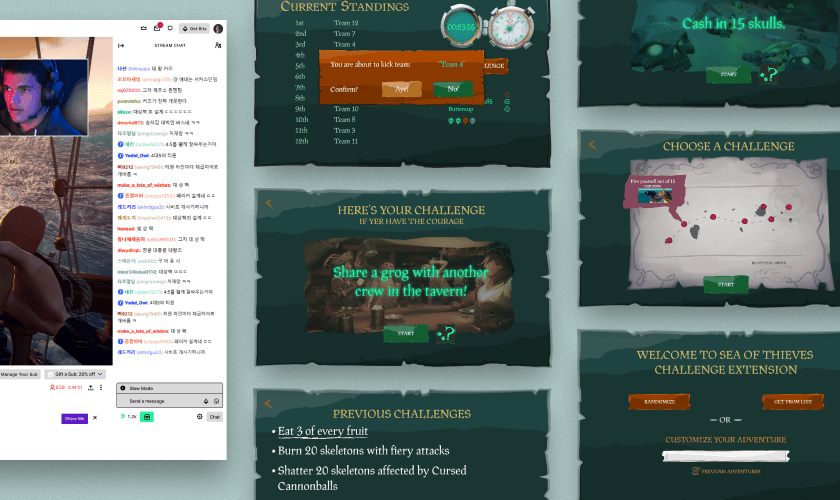
Task: Go back from Here's Your Challenge panel
Action: coord(269,204)
